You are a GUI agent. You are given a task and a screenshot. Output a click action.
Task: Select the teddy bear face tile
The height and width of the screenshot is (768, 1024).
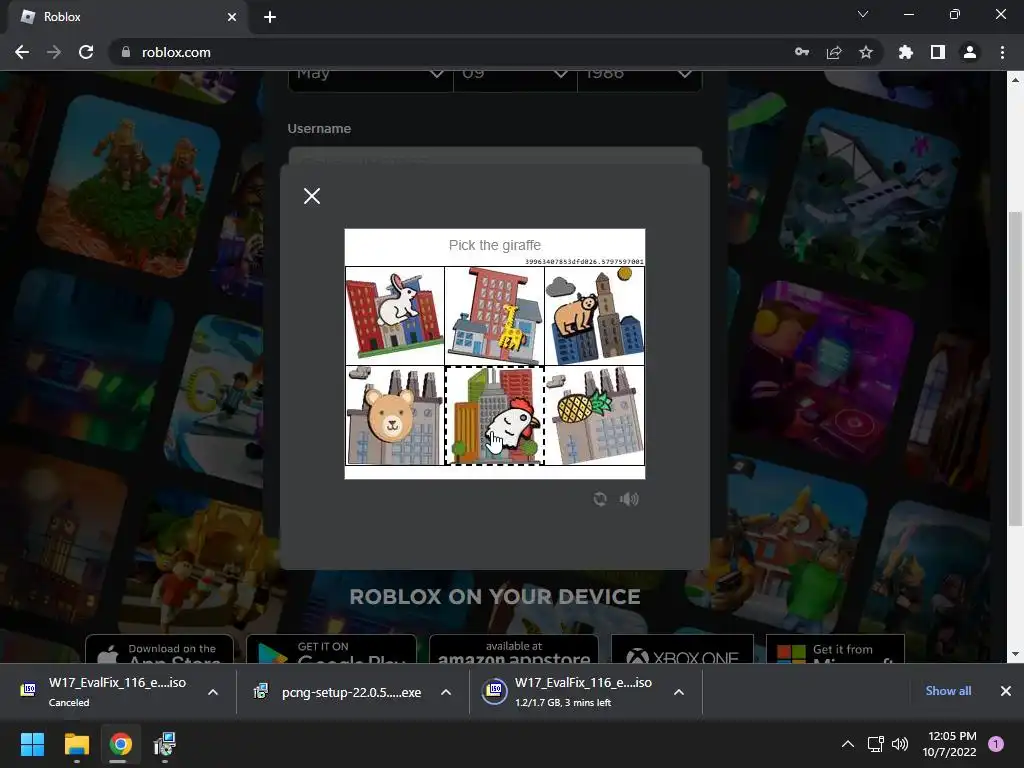pos(394,415)
